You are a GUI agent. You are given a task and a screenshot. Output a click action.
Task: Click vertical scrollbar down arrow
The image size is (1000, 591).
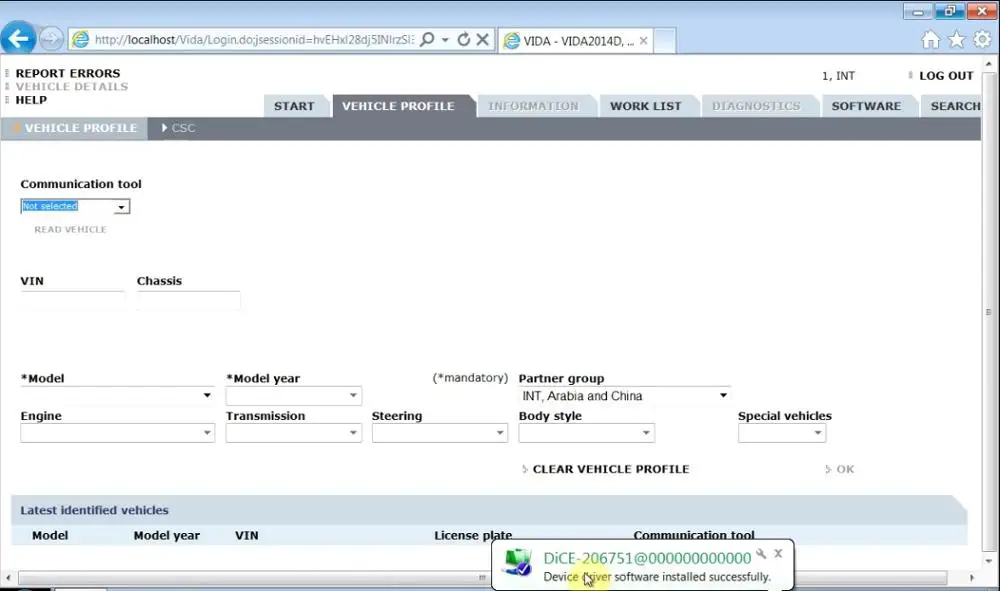coord(989,561)
